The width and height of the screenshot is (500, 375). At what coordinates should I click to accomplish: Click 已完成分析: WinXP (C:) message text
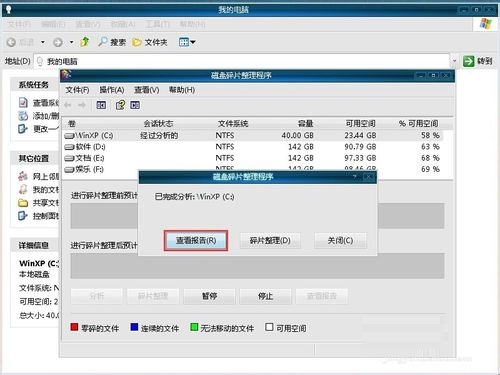click(194, 197)
